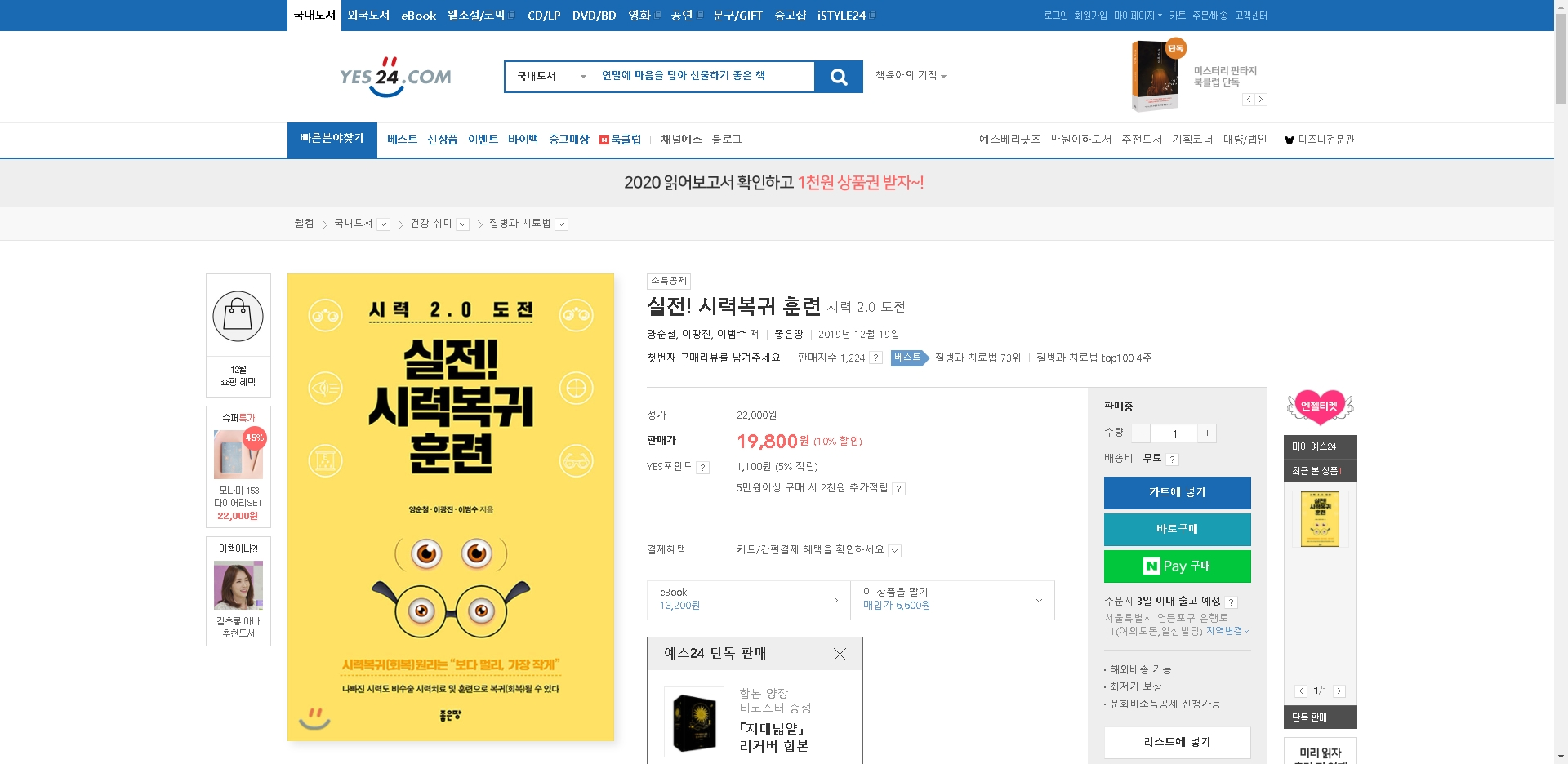Screen dimensions: 1568x764
Task: Open the book cover image
Action: click(x=451, y=507)
